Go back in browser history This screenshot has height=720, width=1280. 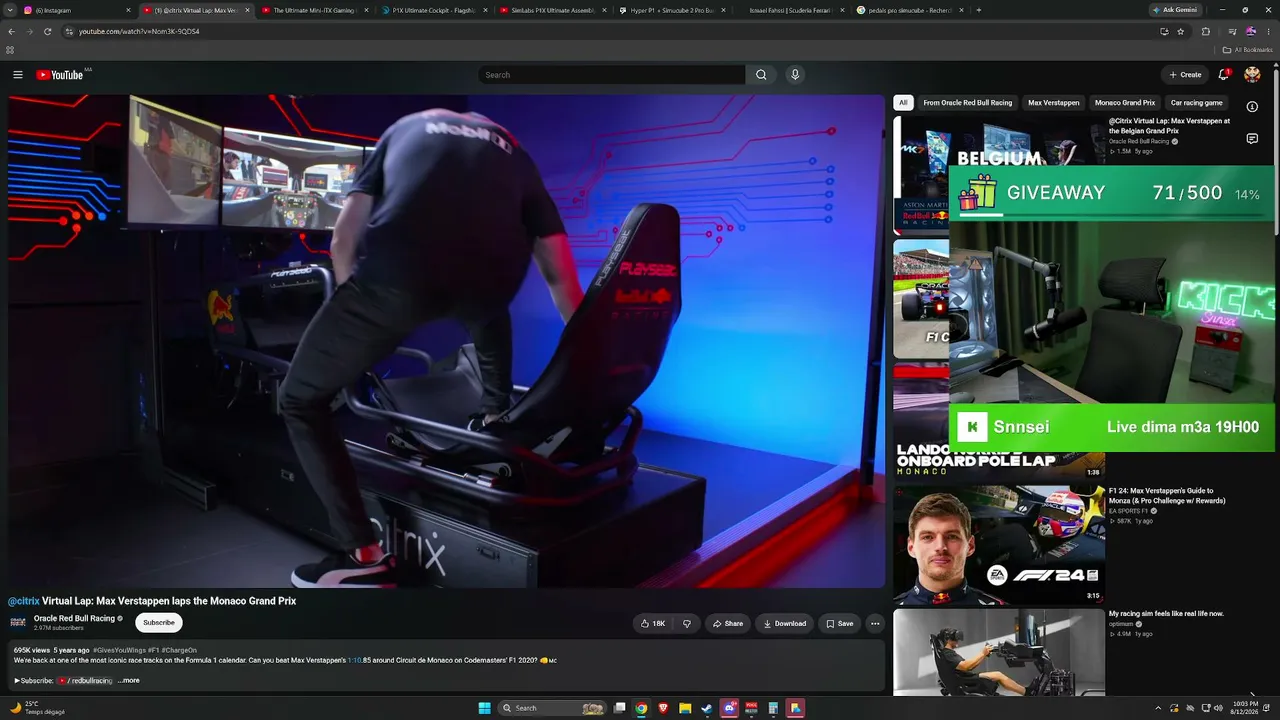[x=11, y=31]
